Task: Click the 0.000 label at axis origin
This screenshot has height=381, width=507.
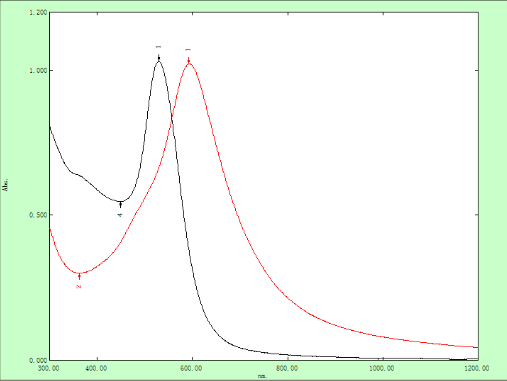Action: tap(38, 360)
